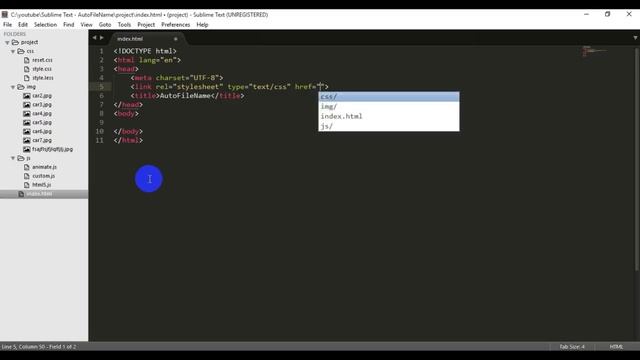Image resolution: width=640 pixels, height=360 pixels.
Task: Go to previous tab with left arrow
Action: tap(94, 38)
